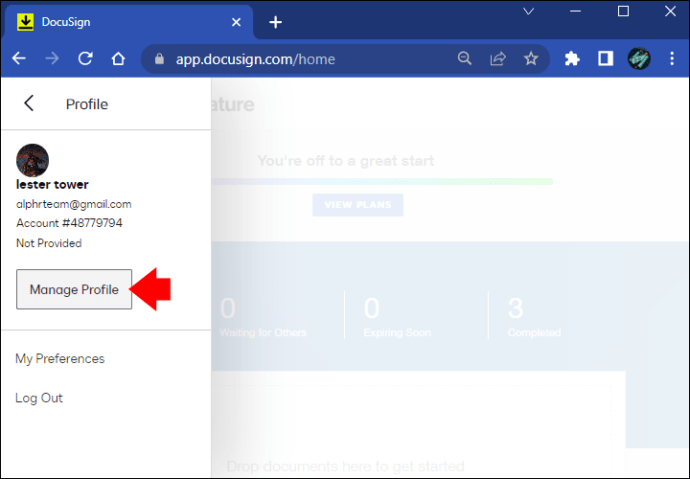Toggle the browser side panel

coord(606,59)
